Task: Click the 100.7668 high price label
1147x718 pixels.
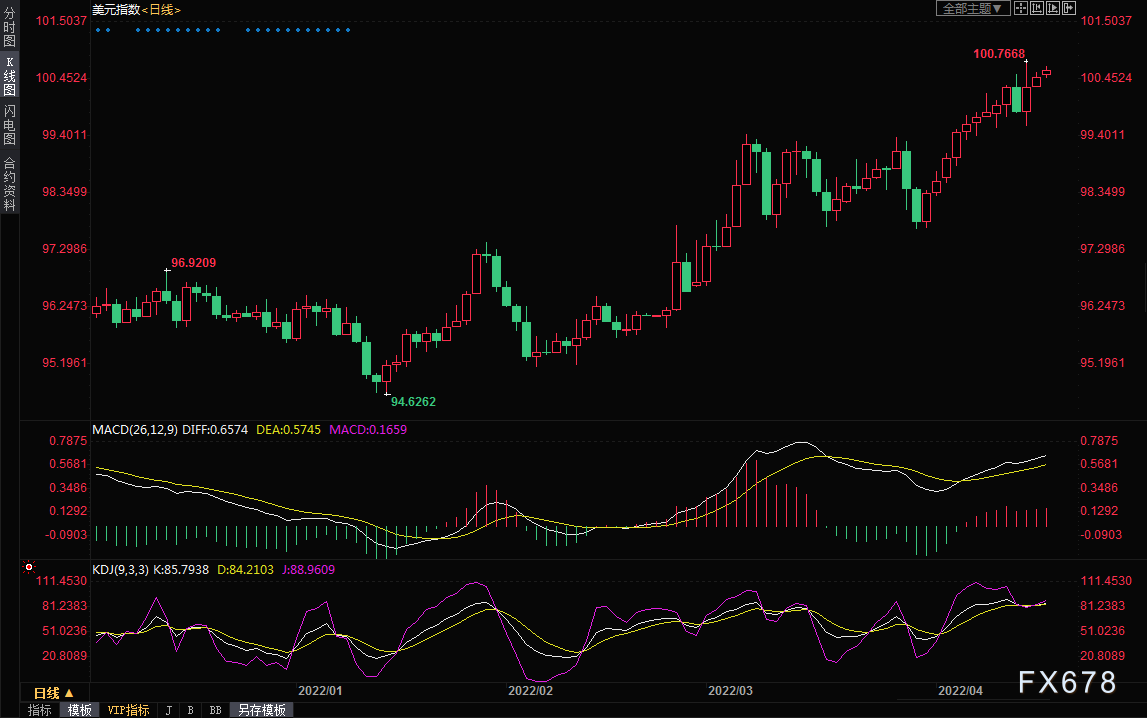Action: tap(999, 53)
